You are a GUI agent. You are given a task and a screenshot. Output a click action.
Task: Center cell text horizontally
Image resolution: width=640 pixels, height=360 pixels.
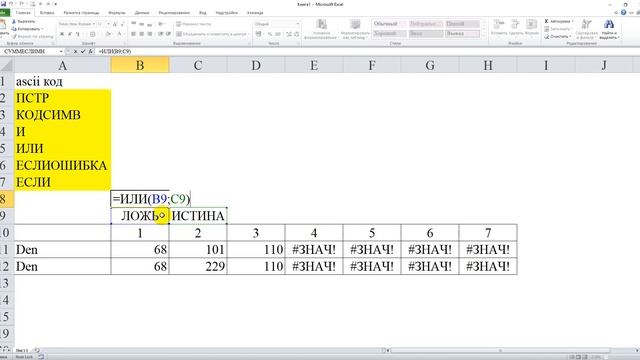pyautogui.click(x=142, y=34)
